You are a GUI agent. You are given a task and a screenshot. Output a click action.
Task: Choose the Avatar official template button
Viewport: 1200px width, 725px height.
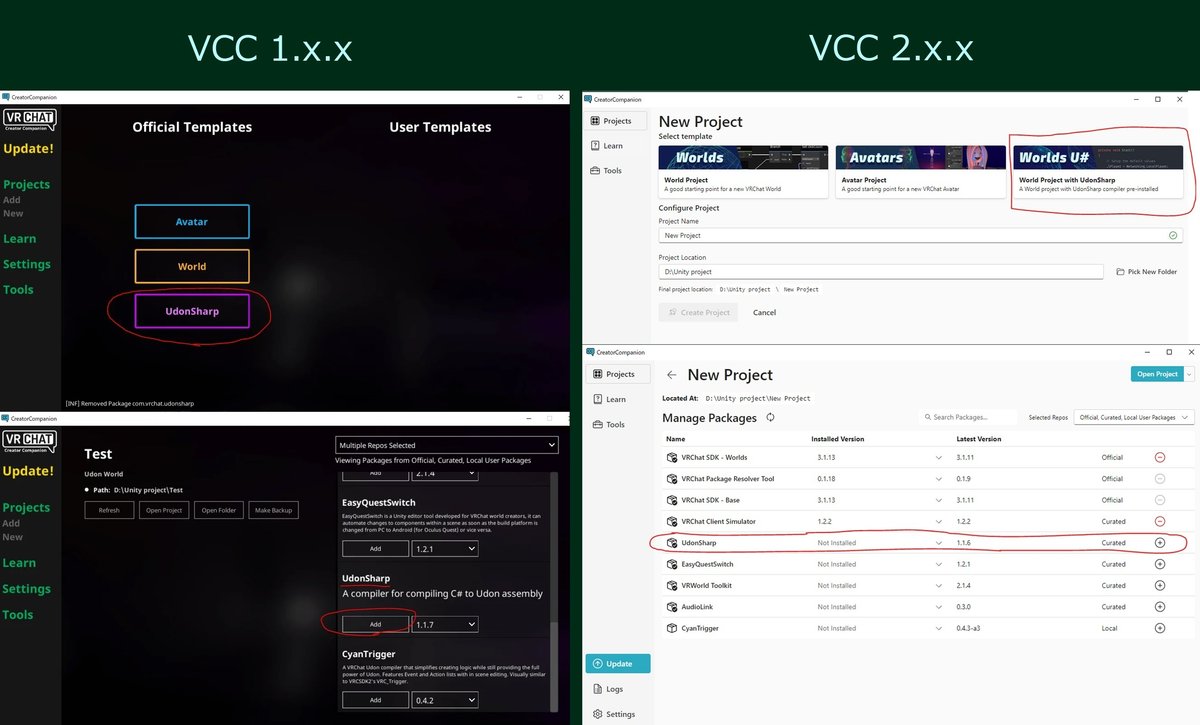pos(192,222)
